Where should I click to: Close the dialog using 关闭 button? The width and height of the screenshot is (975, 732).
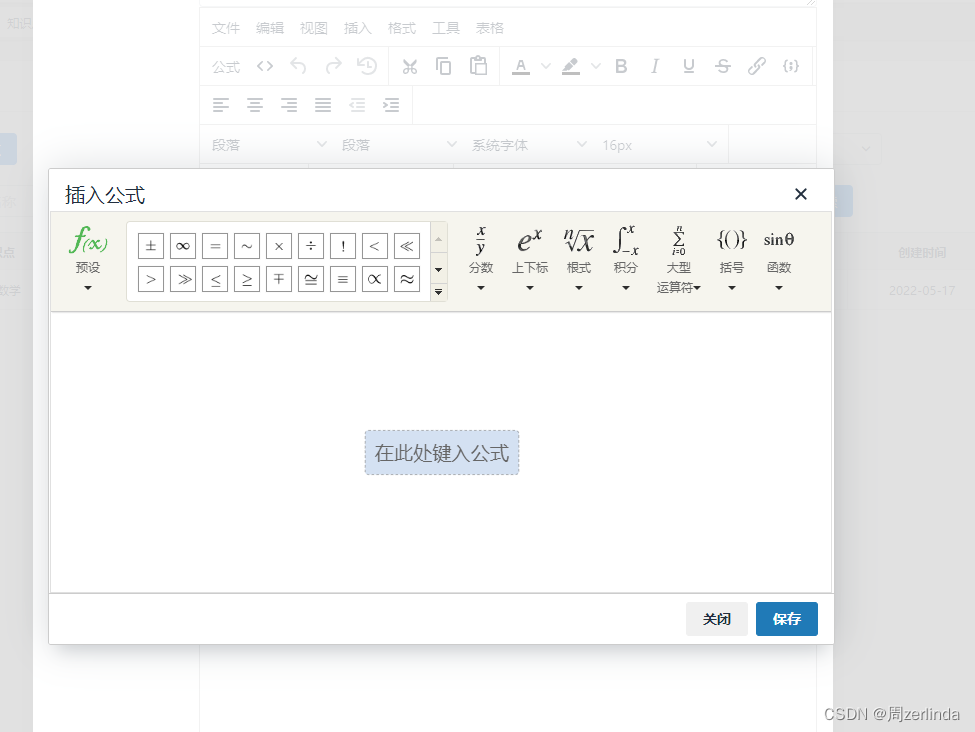pyautogui.click(x=716, y=619)
